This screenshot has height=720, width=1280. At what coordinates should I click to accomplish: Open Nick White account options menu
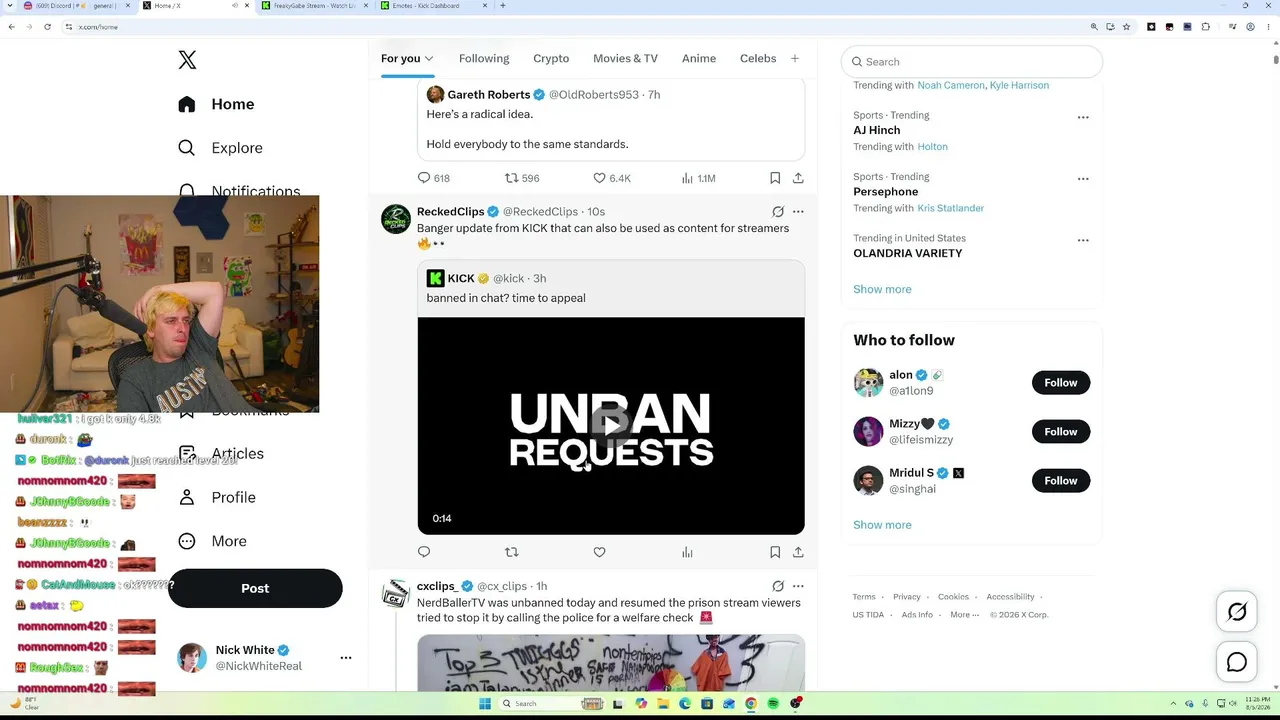[346, 658]
